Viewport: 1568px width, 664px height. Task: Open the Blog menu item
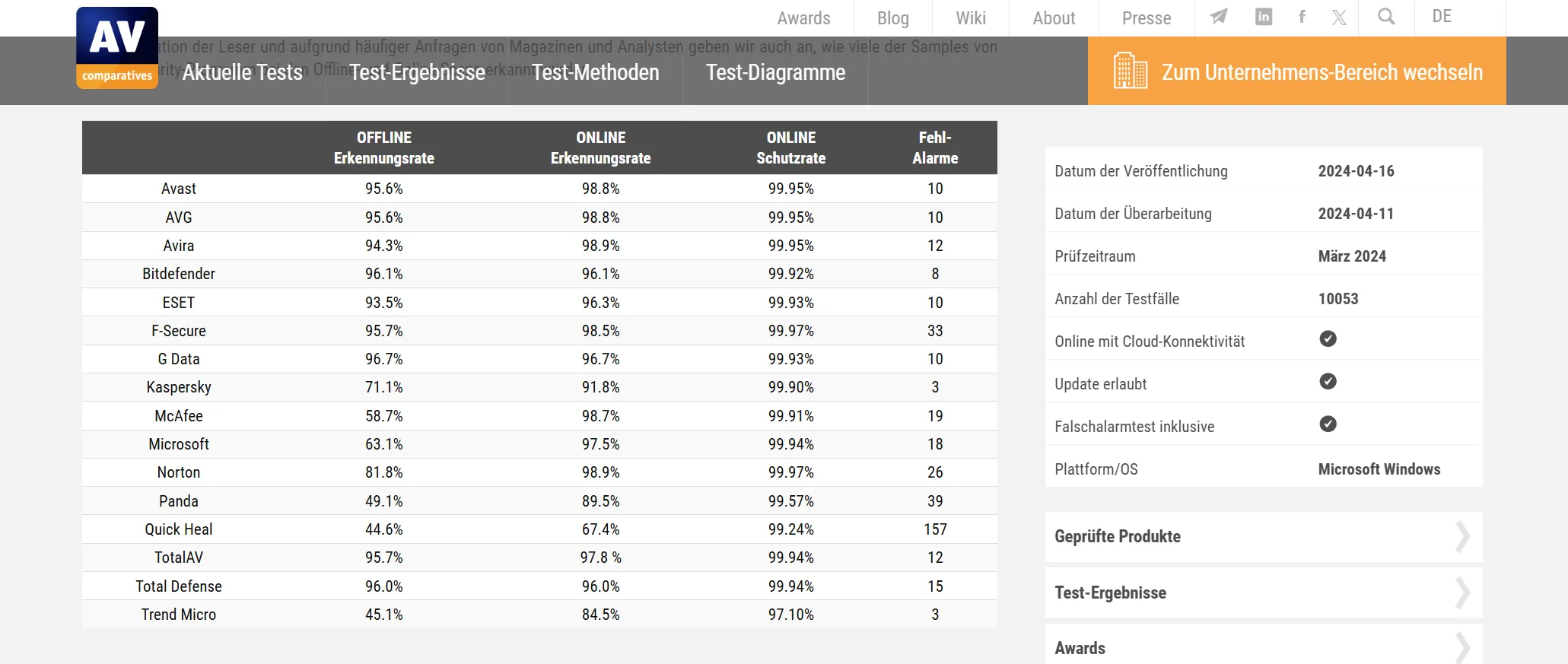892,17
